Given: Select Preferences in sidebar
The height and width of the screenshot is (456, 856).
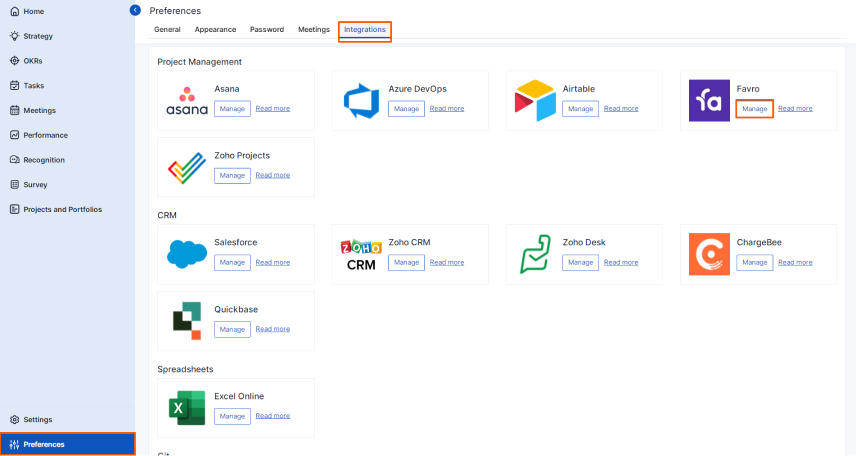Looking at the screenshot, I should [68, 444].
